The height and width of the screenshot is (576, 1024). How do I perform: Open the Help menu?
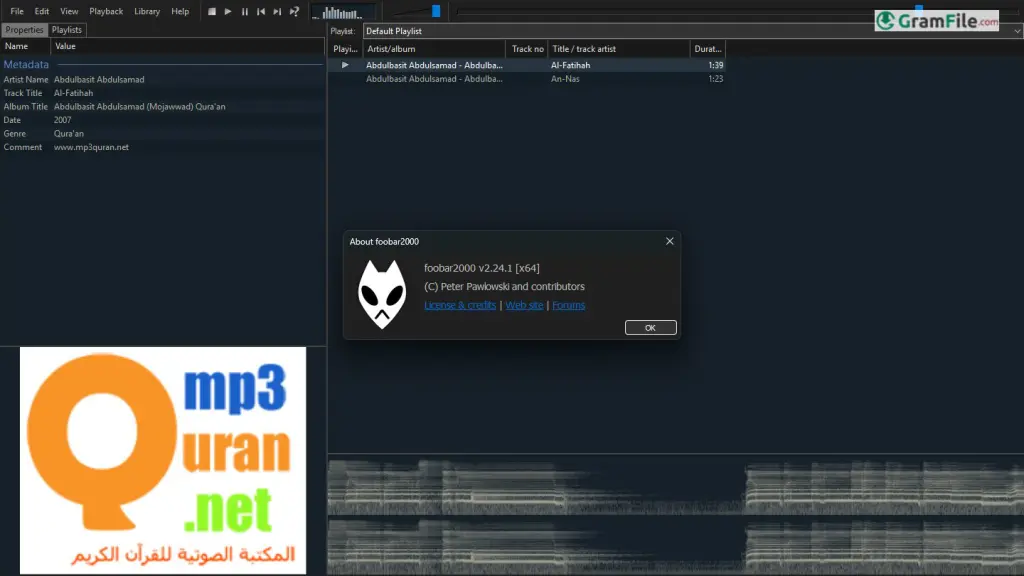180,11
